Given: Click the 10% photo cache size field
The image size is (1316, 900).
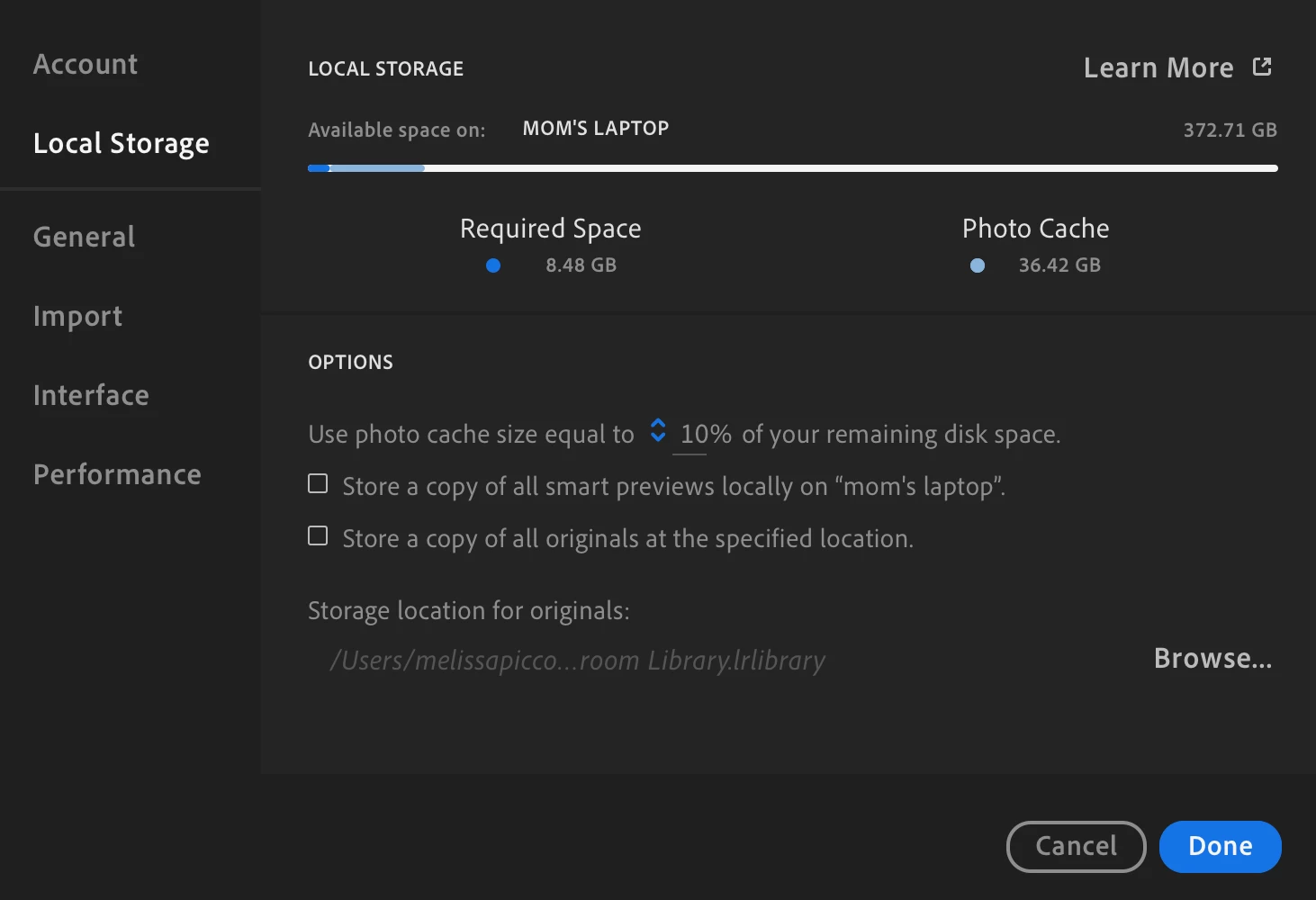Looking at the screenshot, I should 706,434.
